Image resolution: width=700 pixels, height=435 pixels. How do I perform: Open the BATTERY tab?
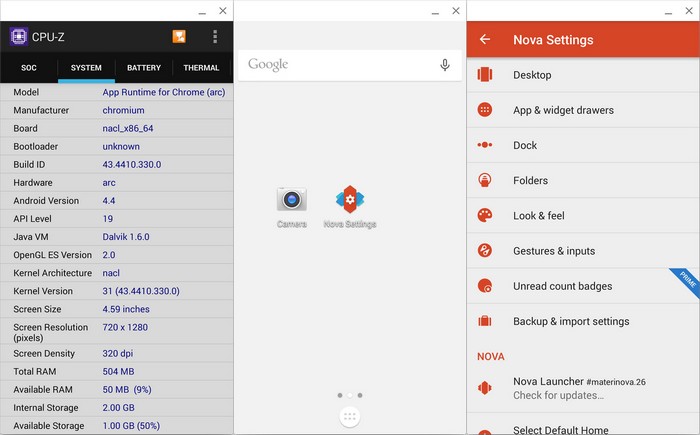click(x=144, y=68)
